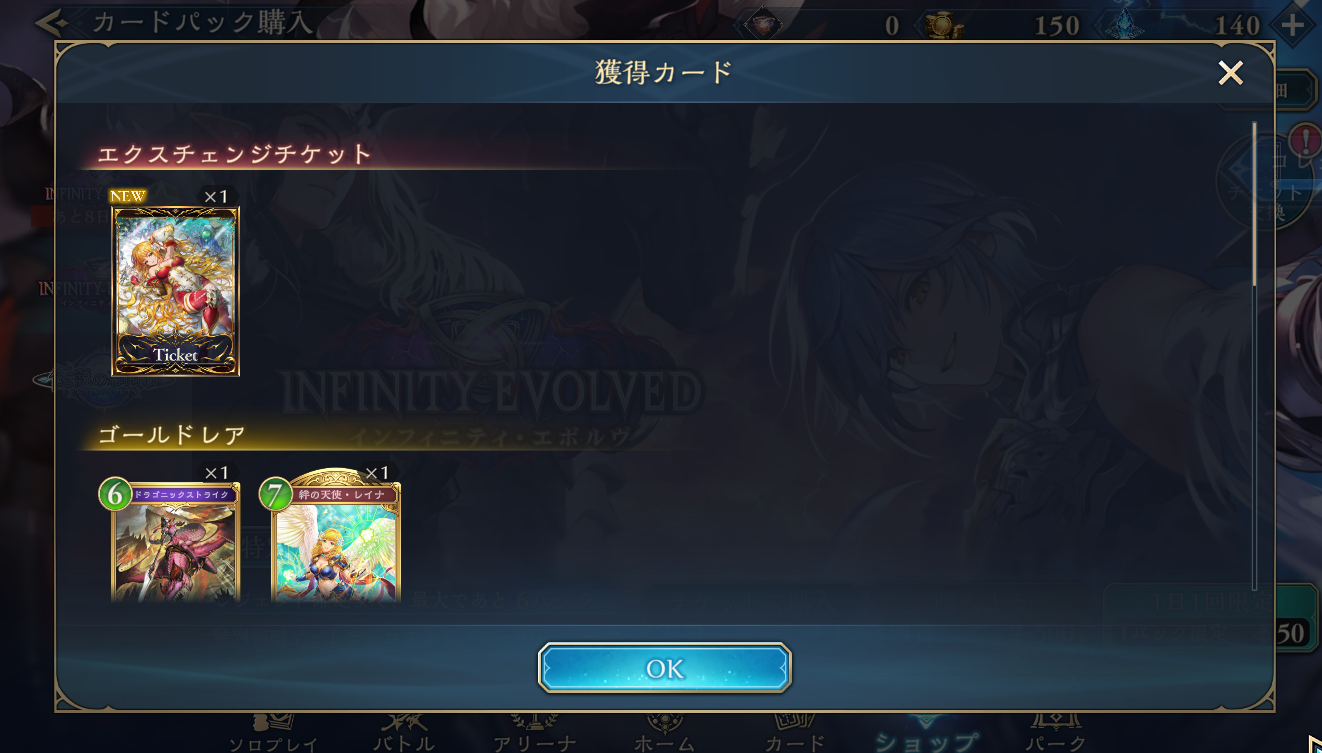Click the red vial currency icon
Viewport: 1322px width, 753px height.
pyautogui.click(x=762, y=24)
